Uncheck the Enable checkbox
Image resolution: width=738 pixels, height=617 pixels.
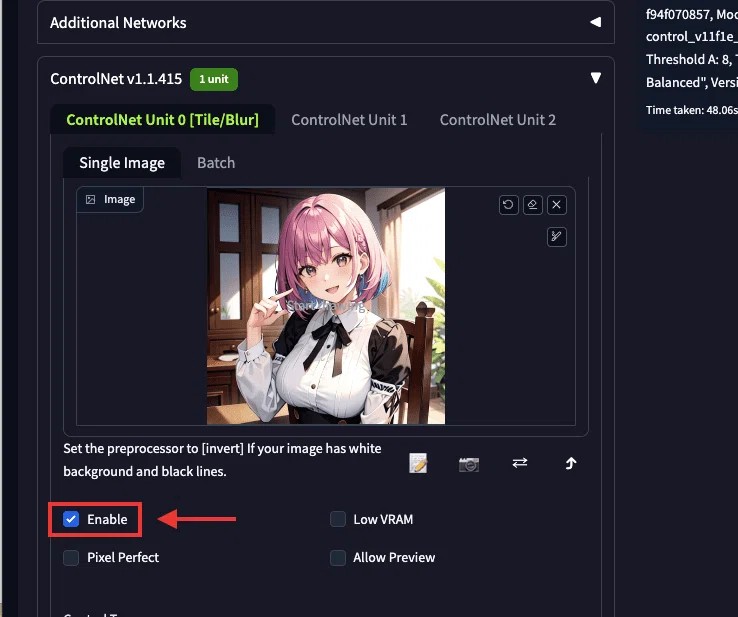71,519
